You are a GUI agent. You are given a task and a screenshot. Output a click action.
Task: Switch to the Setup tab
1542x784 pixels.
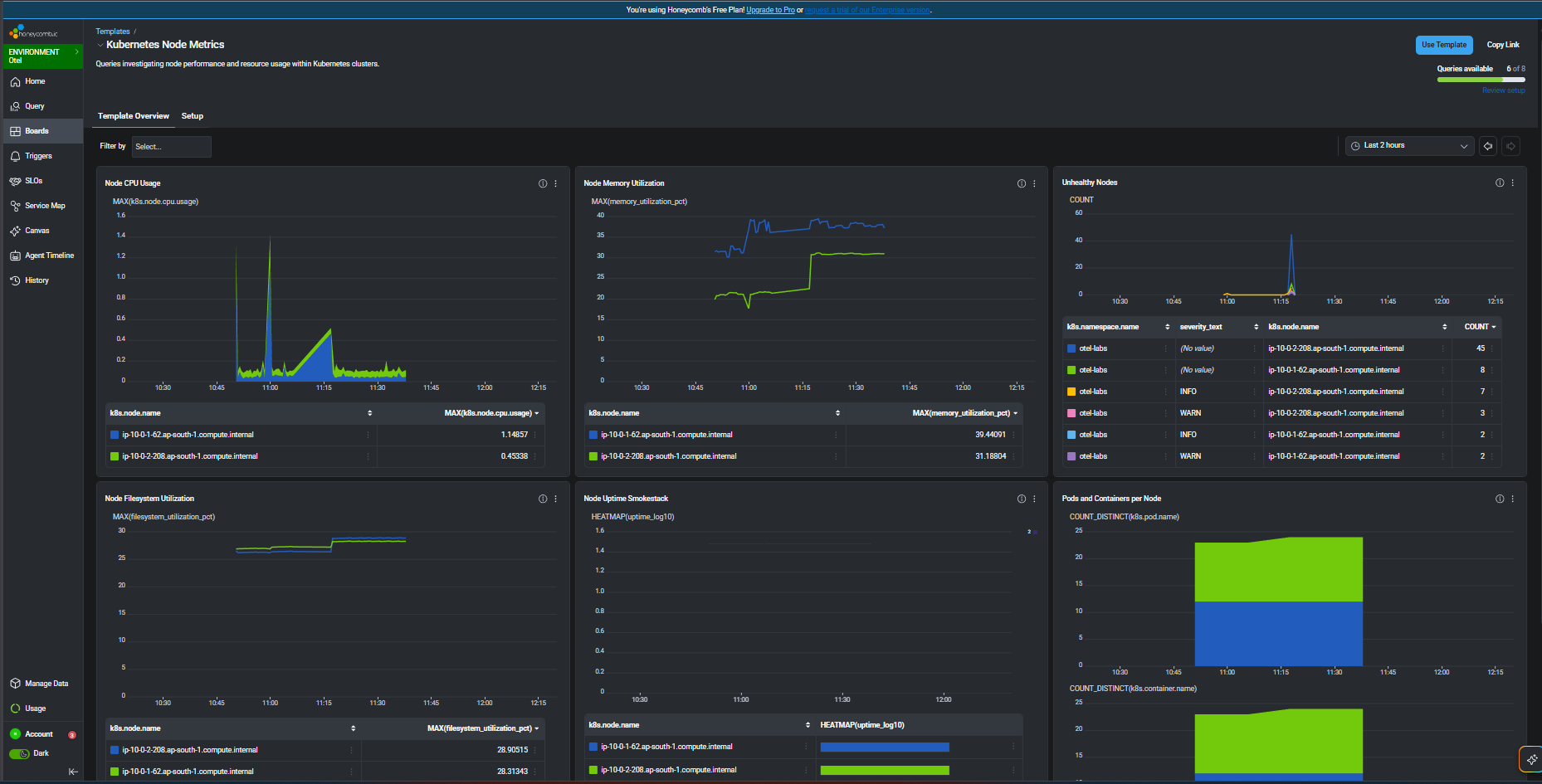[x=193, y=116]
